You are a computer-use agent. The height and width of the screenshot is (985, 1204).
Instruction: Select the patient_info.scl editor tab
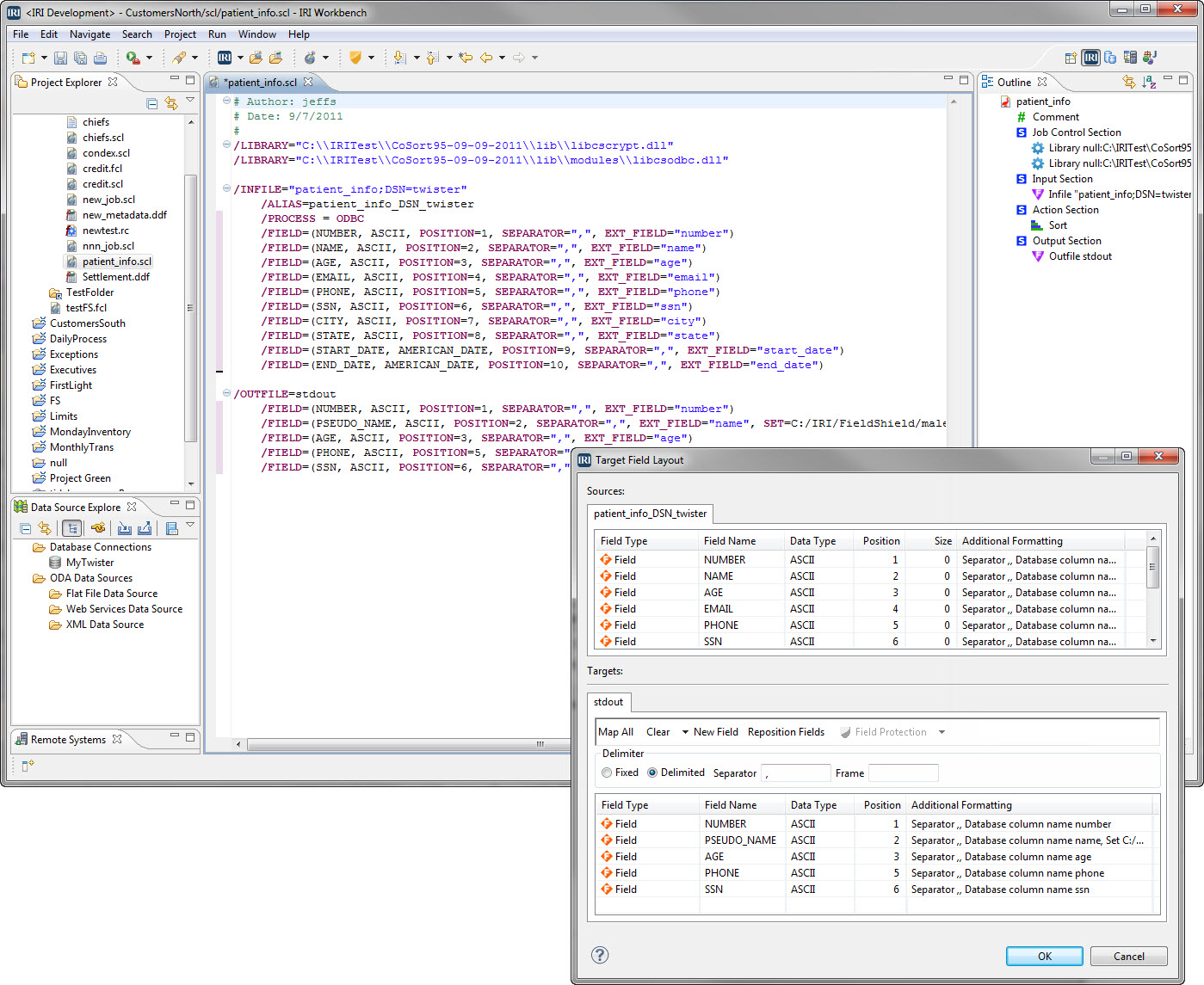click(260, 83)
